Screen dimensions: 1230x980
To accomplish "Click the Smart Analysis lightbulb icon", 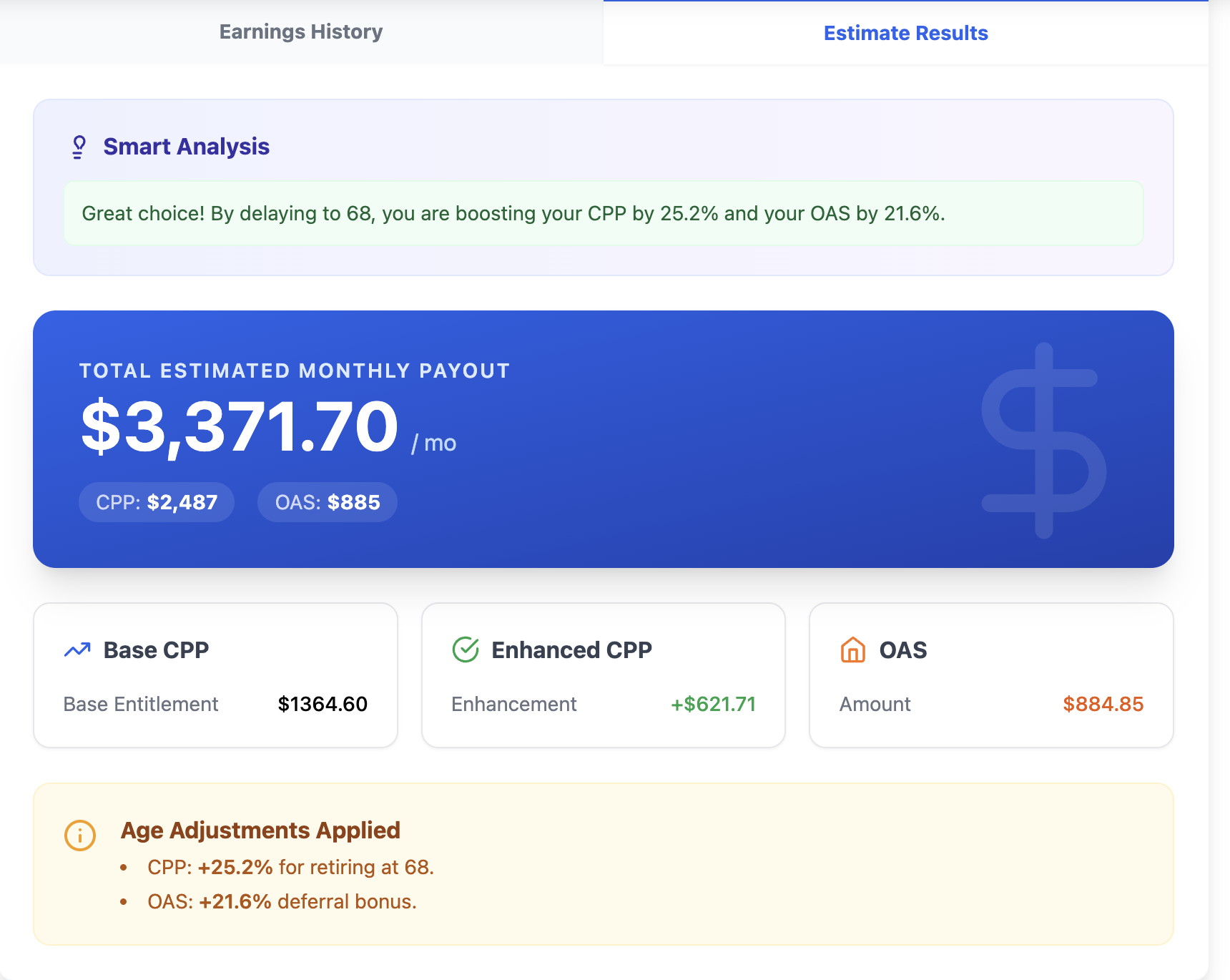I will click(79, 146).
